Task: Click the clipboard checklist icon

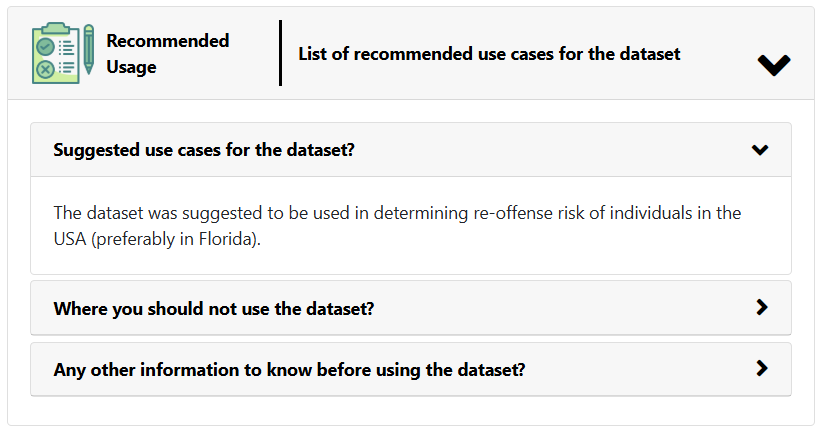Action: click(x=58, y=54)
